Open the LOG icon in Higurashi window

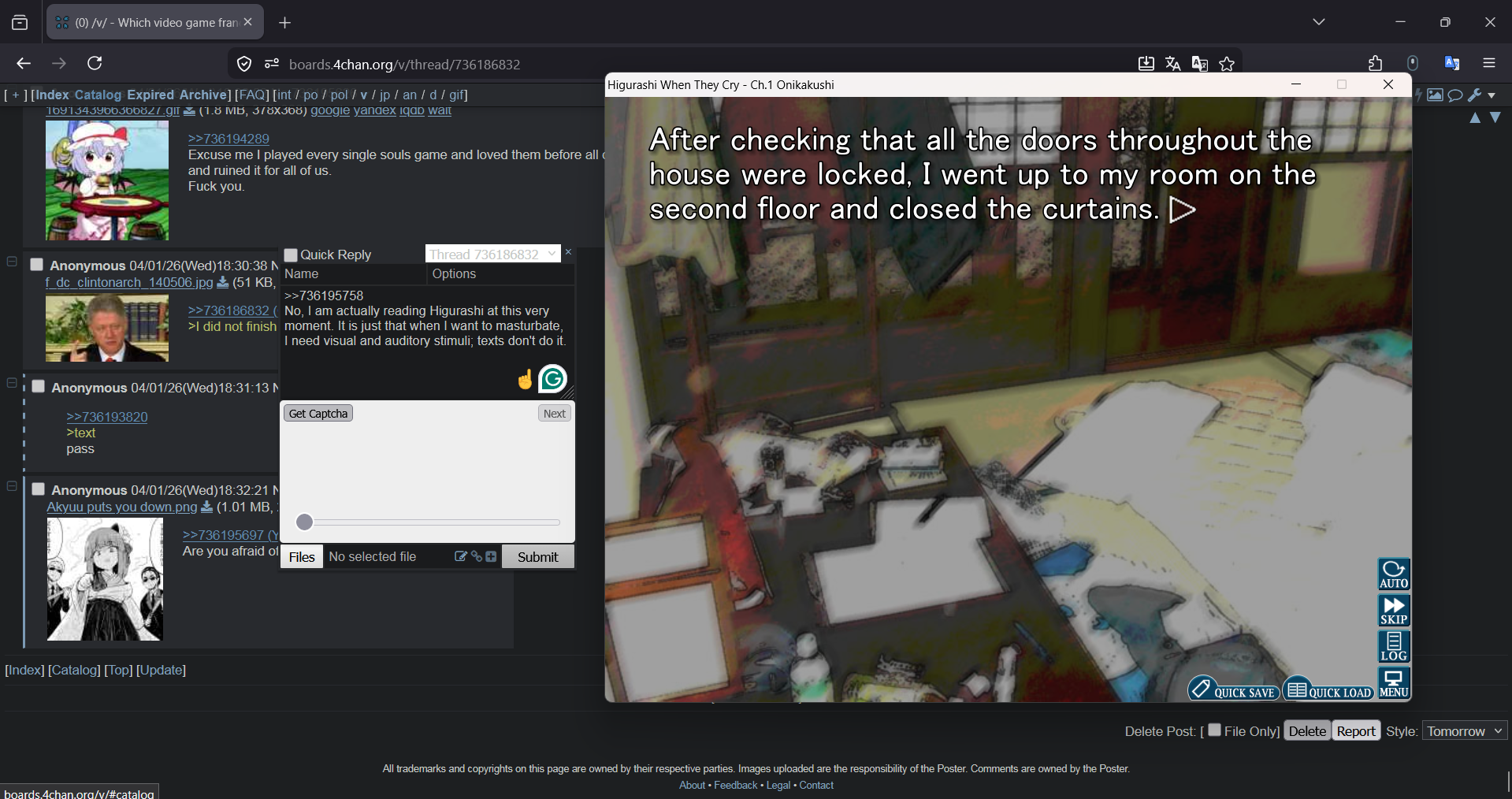click(1393, 647)
